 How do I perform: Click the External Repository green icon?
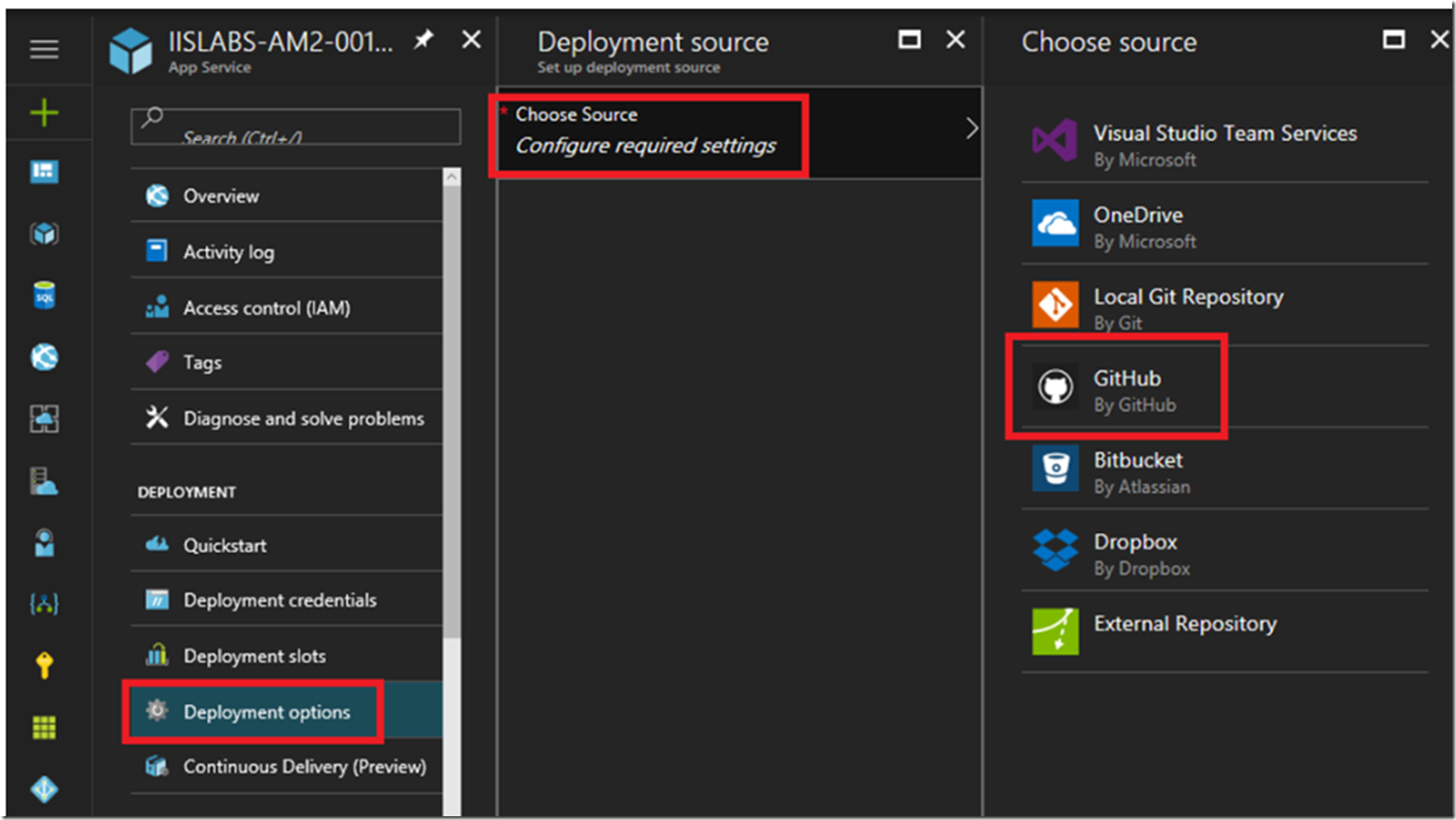[1054, 631]
